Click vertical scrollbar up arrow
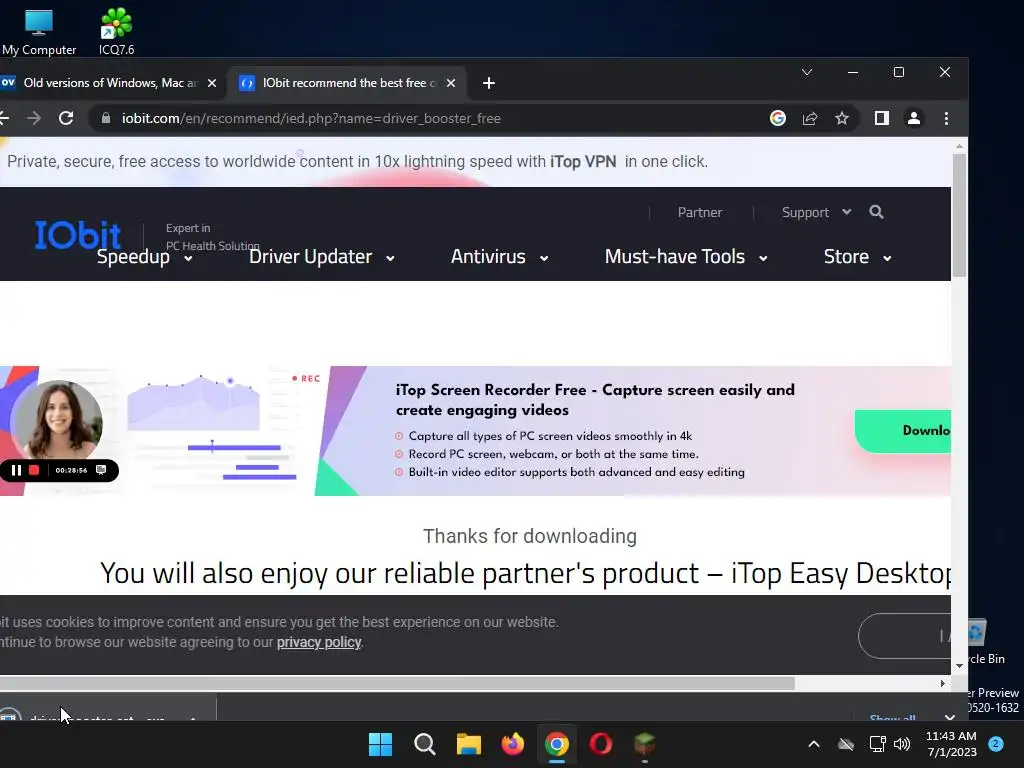The height and width of the screenshot is (768, 1024). point(959,147)
